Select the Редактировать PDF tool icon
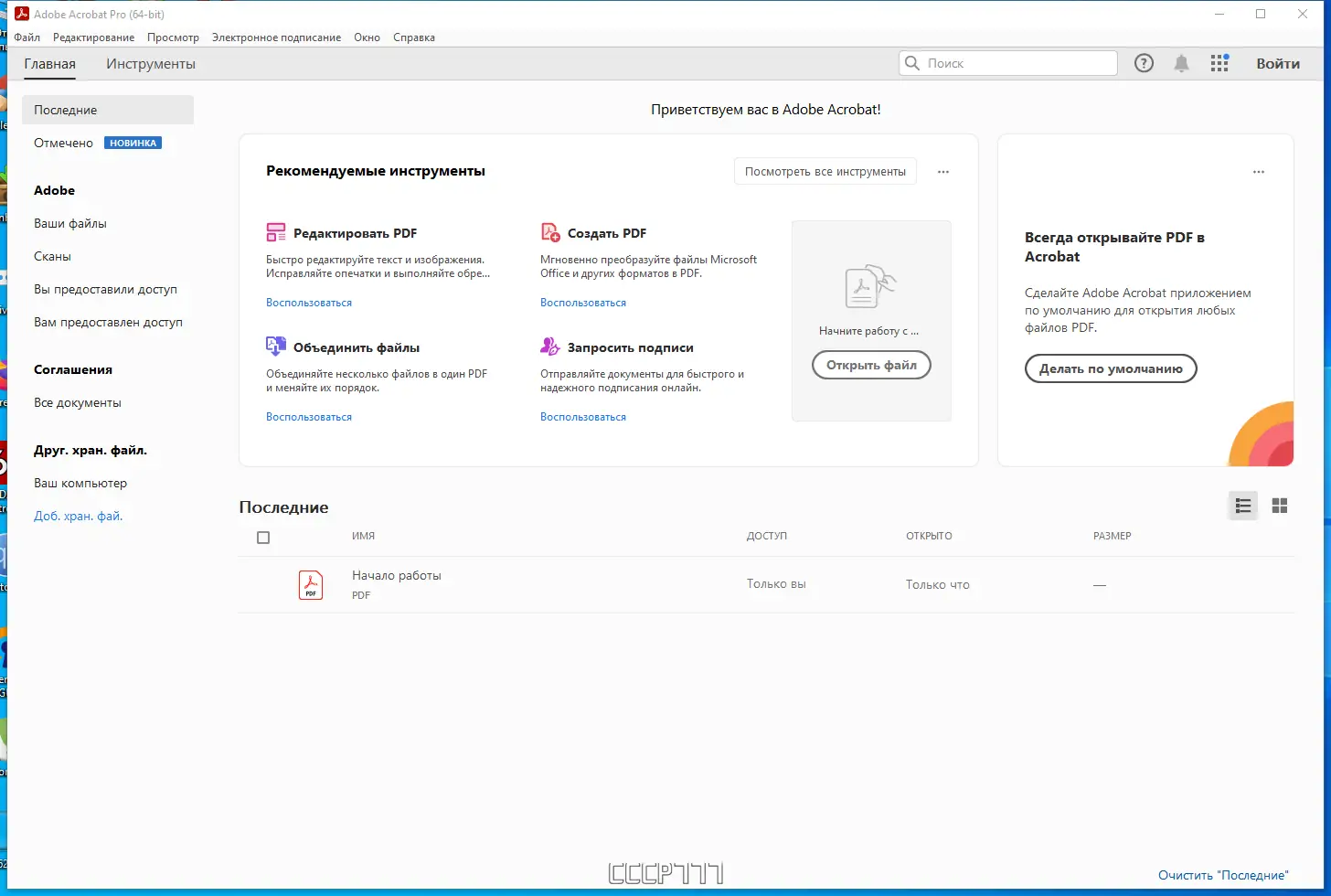Screen dimensions: 1331x896 275,232
